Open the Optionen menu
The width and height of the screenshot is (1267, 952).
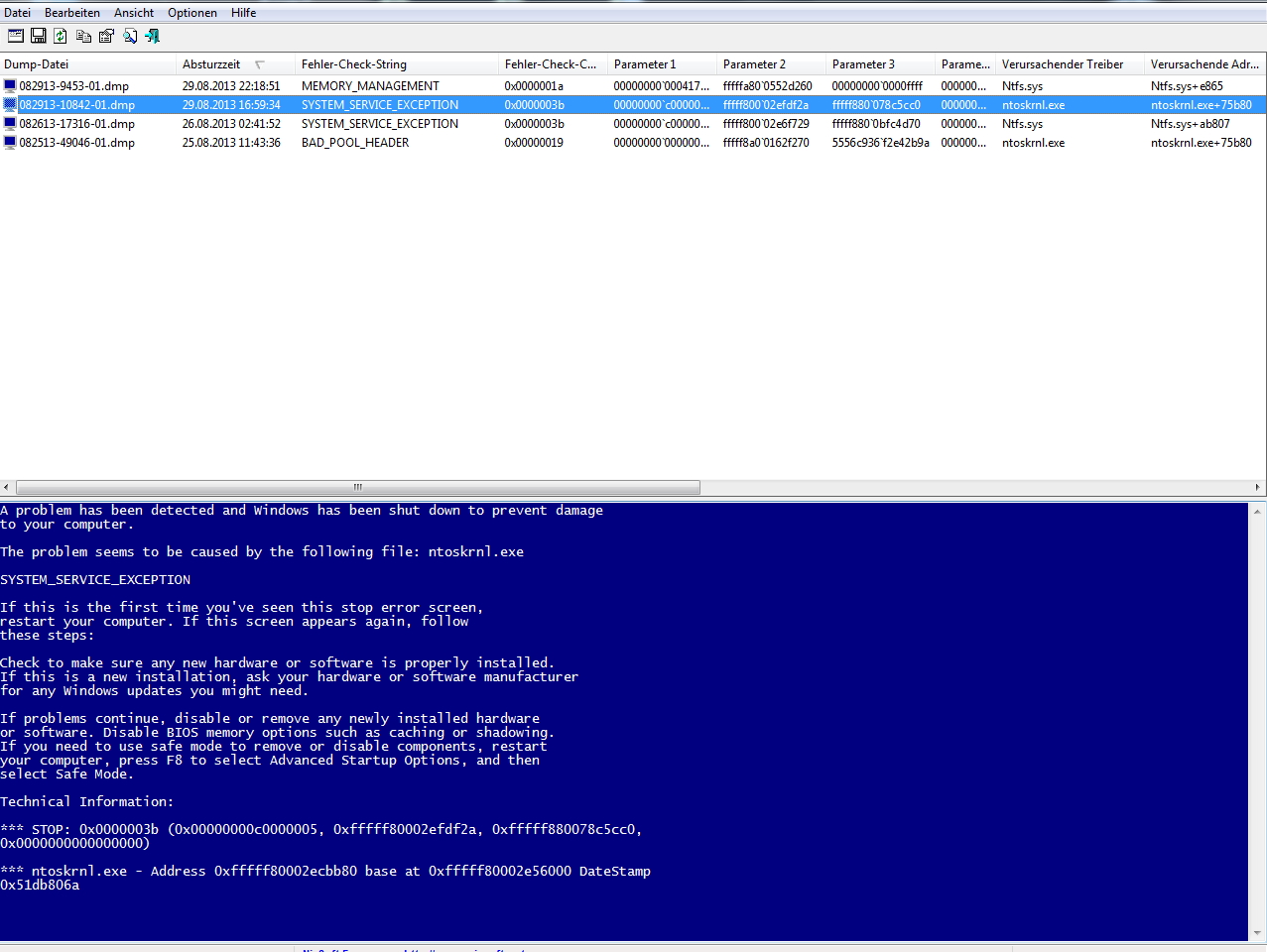[192, 13]
